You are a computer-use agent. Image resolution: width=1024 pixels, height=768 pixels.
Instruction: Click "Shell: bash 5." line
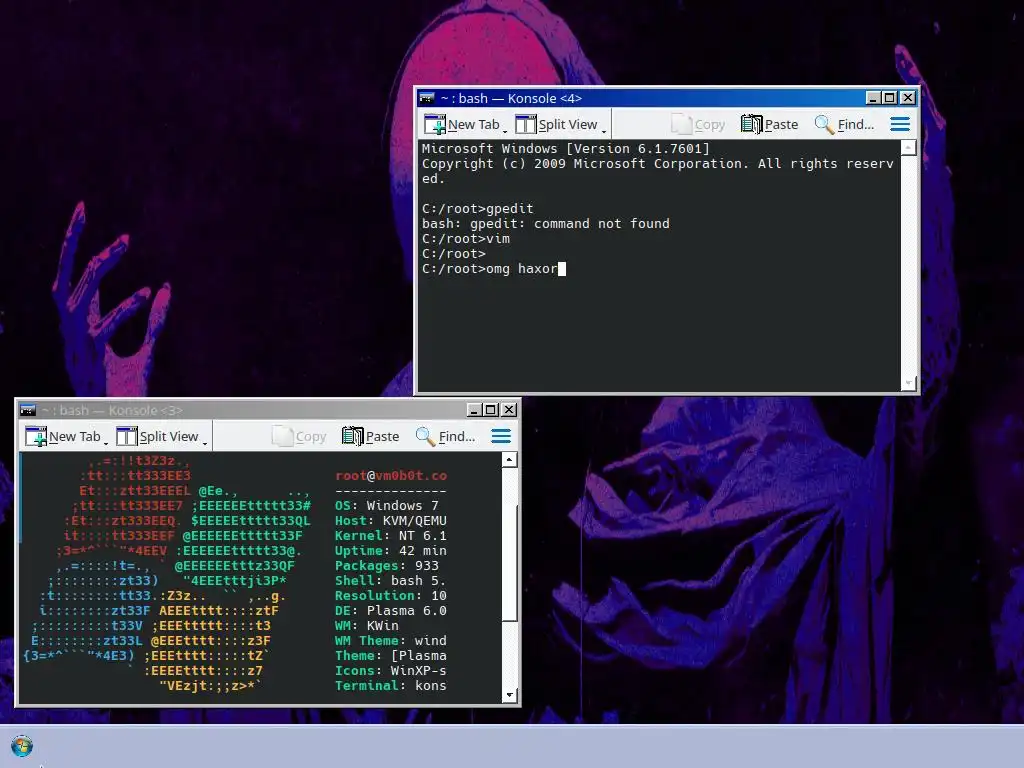pyautogui.click(x=391, y=581)
